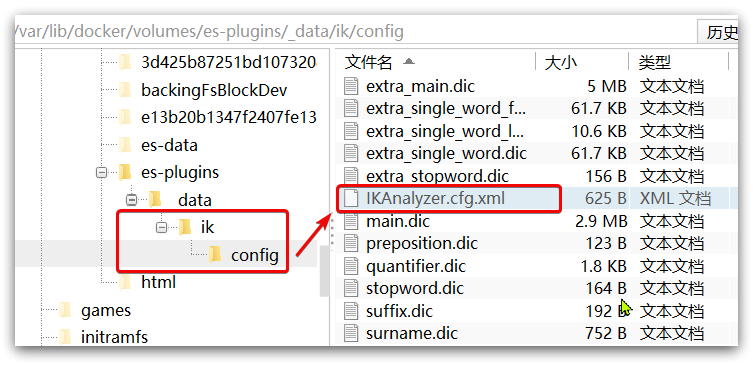
Task: Select the extra_stopword.dic file name
Action: pyautogui.click(x=437, y=176)
